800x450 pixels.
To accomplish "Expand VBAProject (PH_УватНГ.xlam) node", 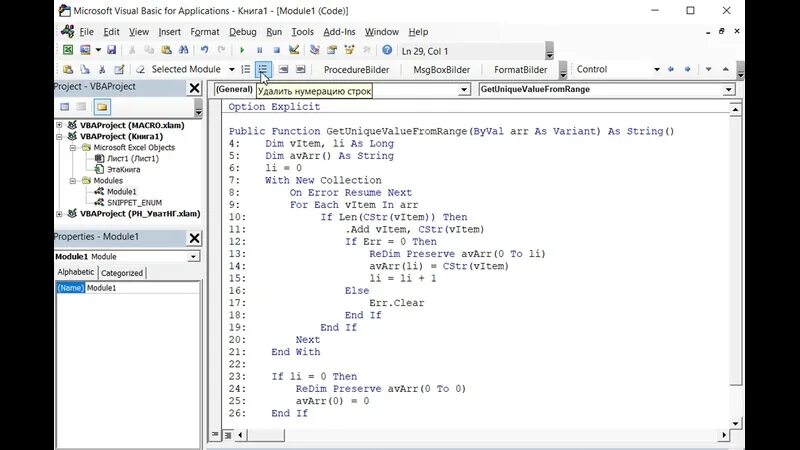I will click(x=59, y=214).
